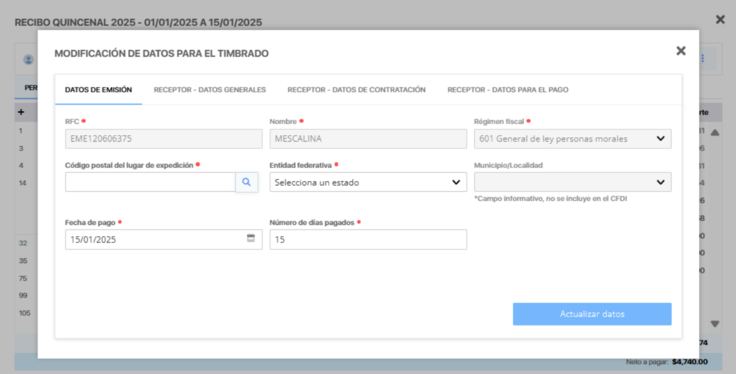Focus the Código postal del lugar input
The image size is (736, 374).
pos(150,182)
